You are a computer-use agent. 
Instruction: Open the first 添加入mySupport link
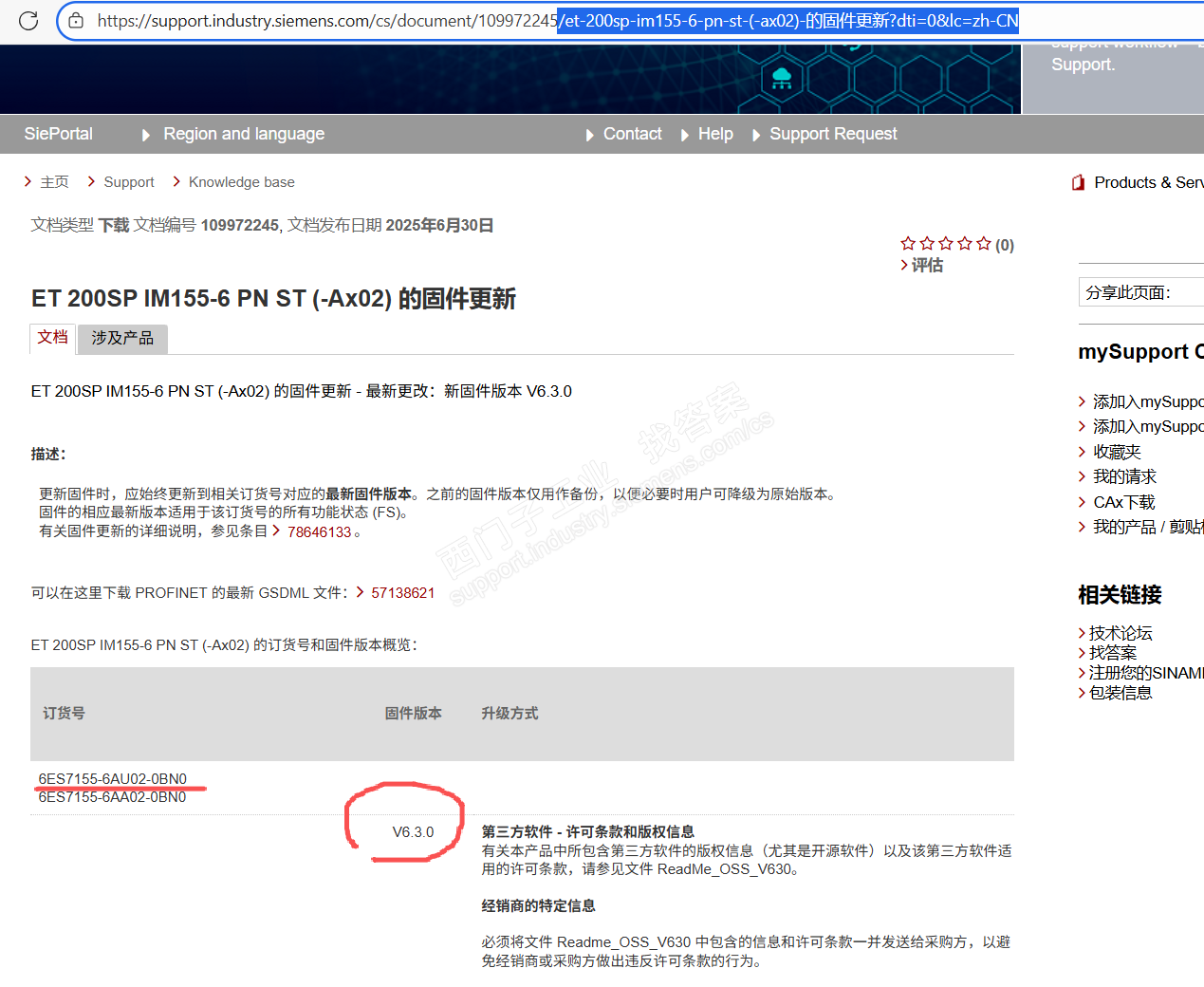pos(1148,401)
